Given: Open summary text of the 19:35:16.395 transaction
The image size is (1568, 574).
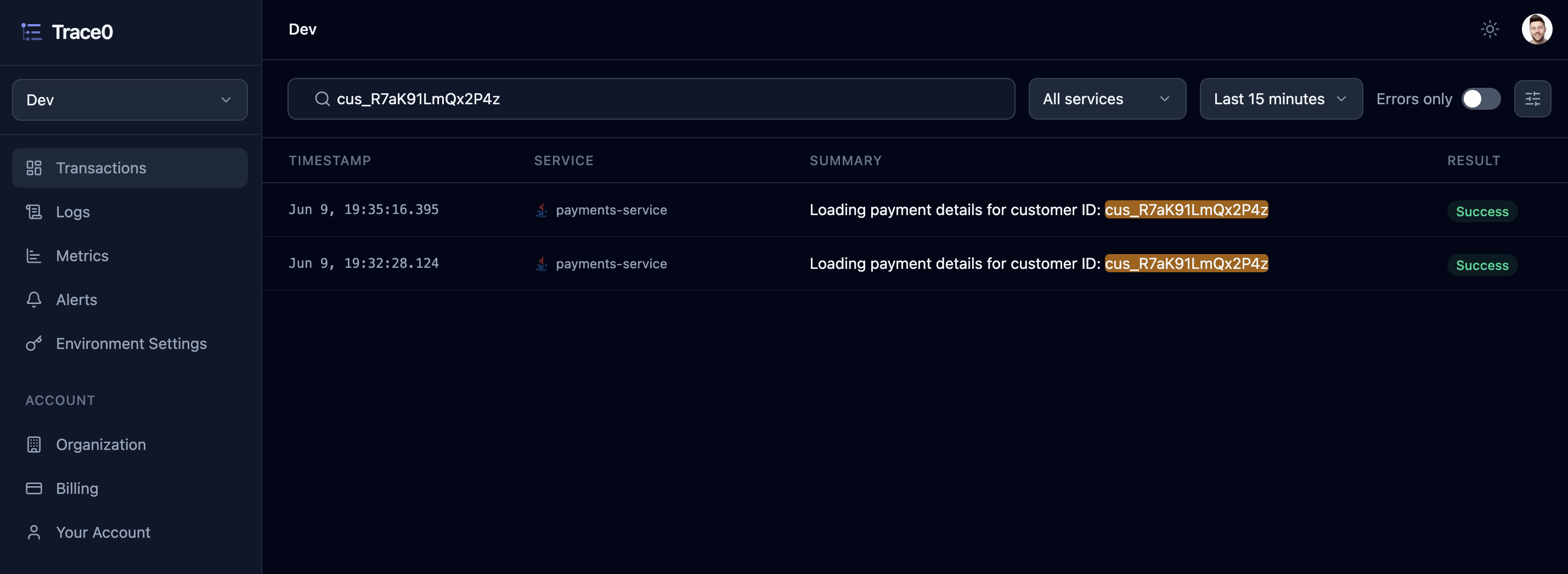Looking at the screenshot, I should click(1039, 210).
